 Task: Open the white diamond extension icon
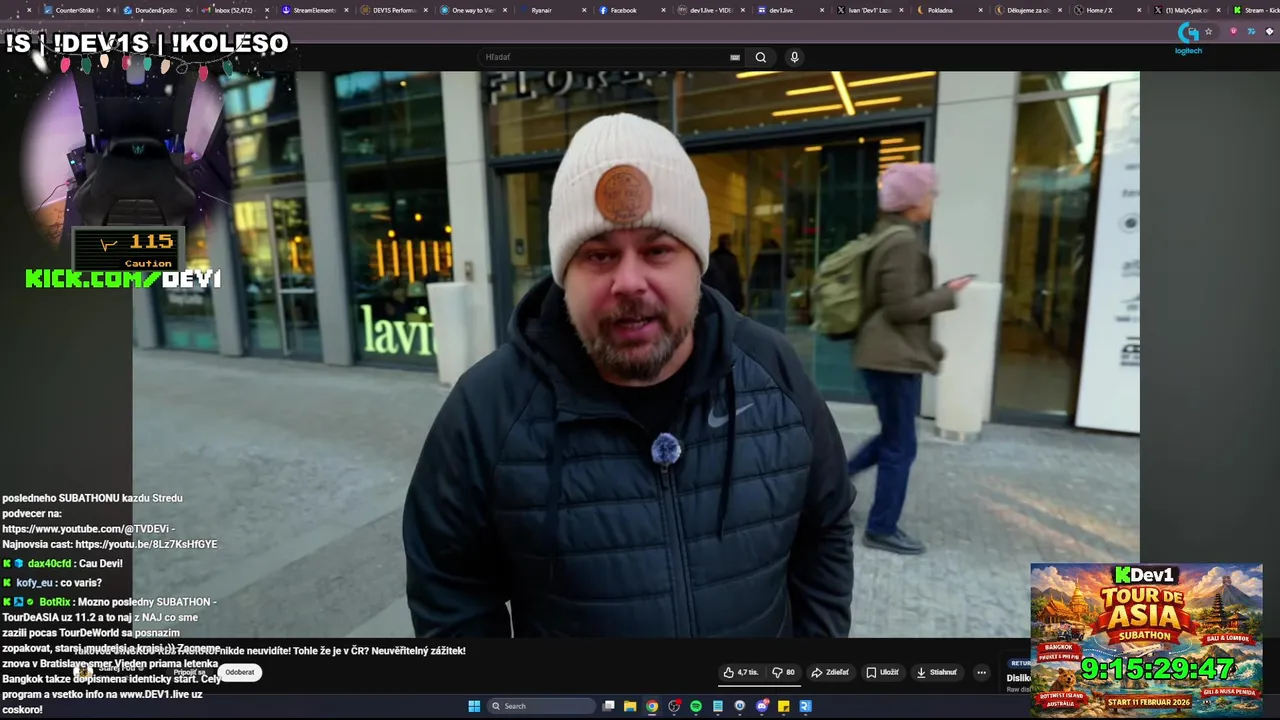[1270, 32]
